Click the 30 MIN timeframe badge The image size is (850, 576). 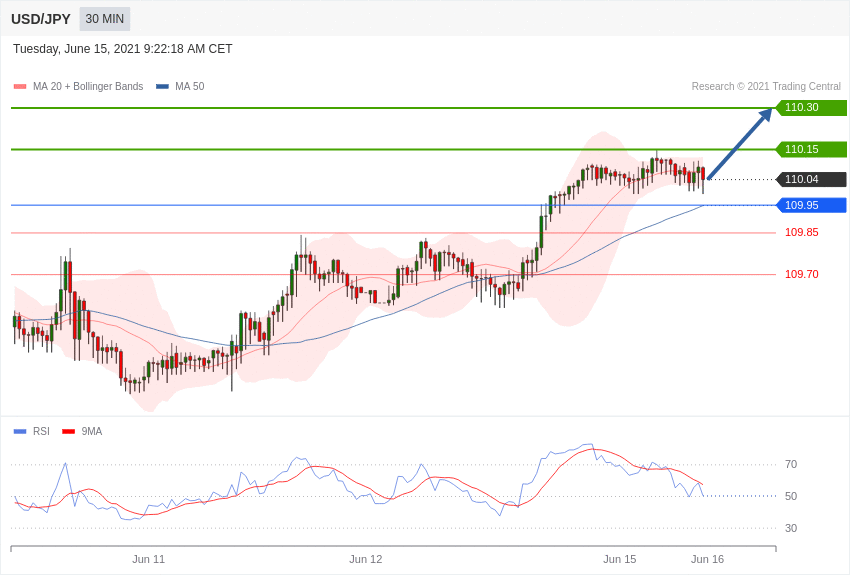click(105, 19)
